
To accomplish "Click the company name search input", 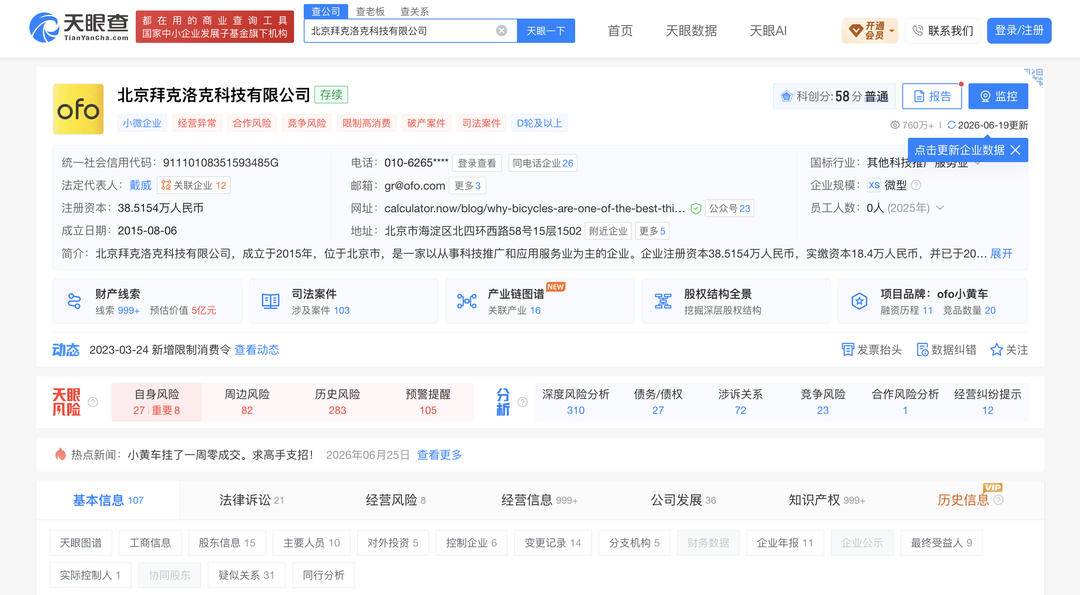I will (x=401, y=31).
